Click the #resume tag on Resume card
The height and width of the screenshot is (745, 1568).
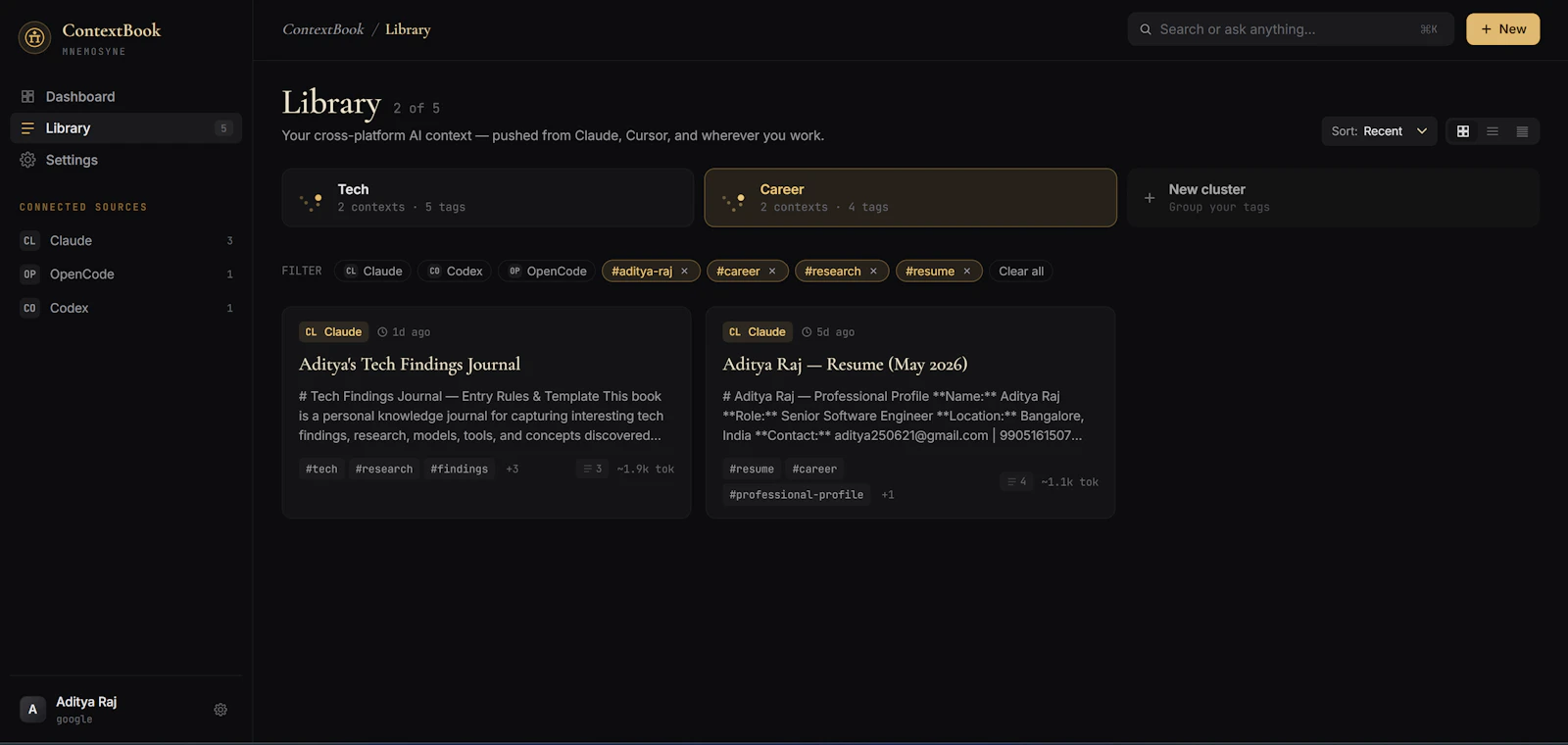752,470
